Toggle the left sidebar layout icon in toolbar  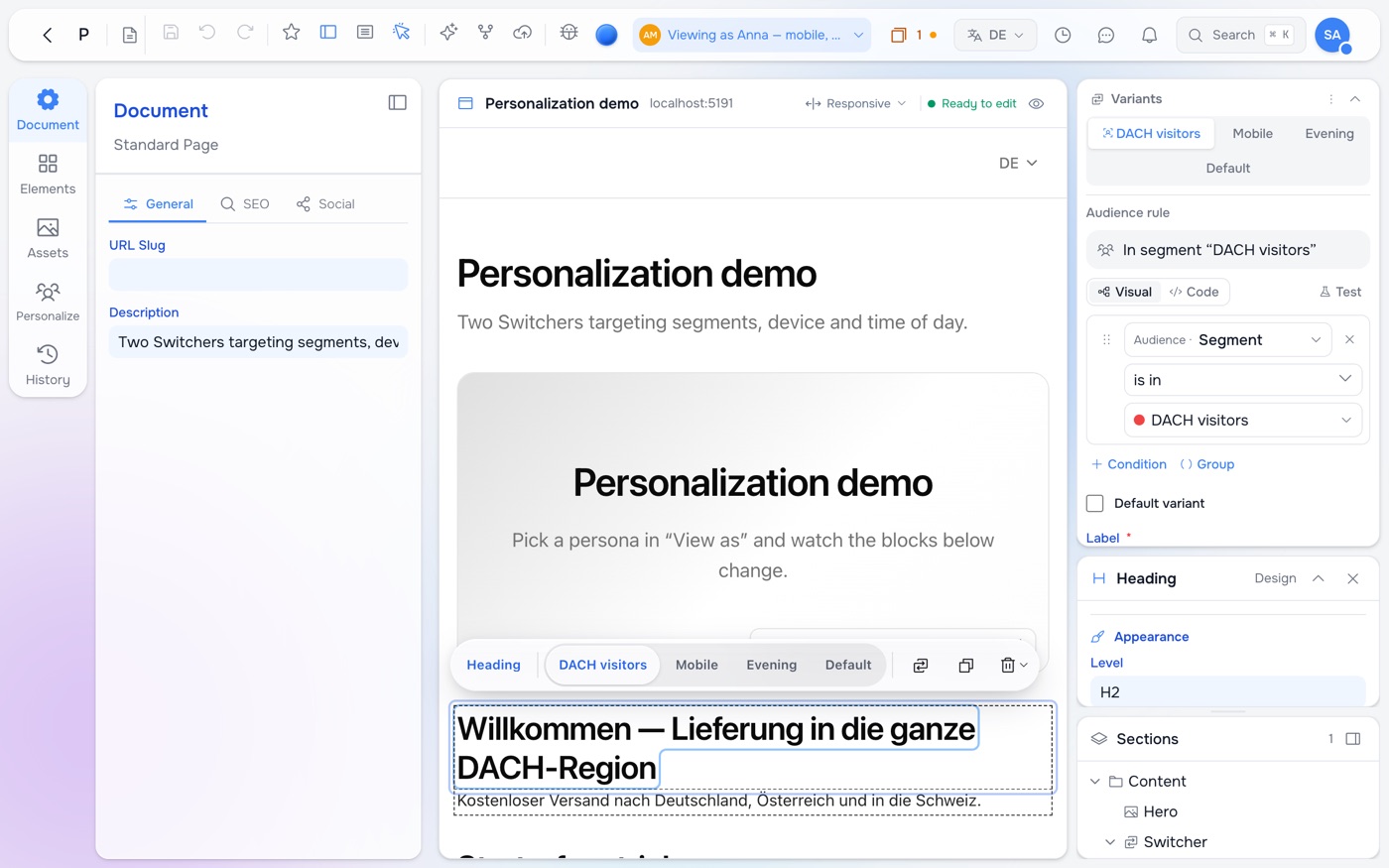[328, 33]
